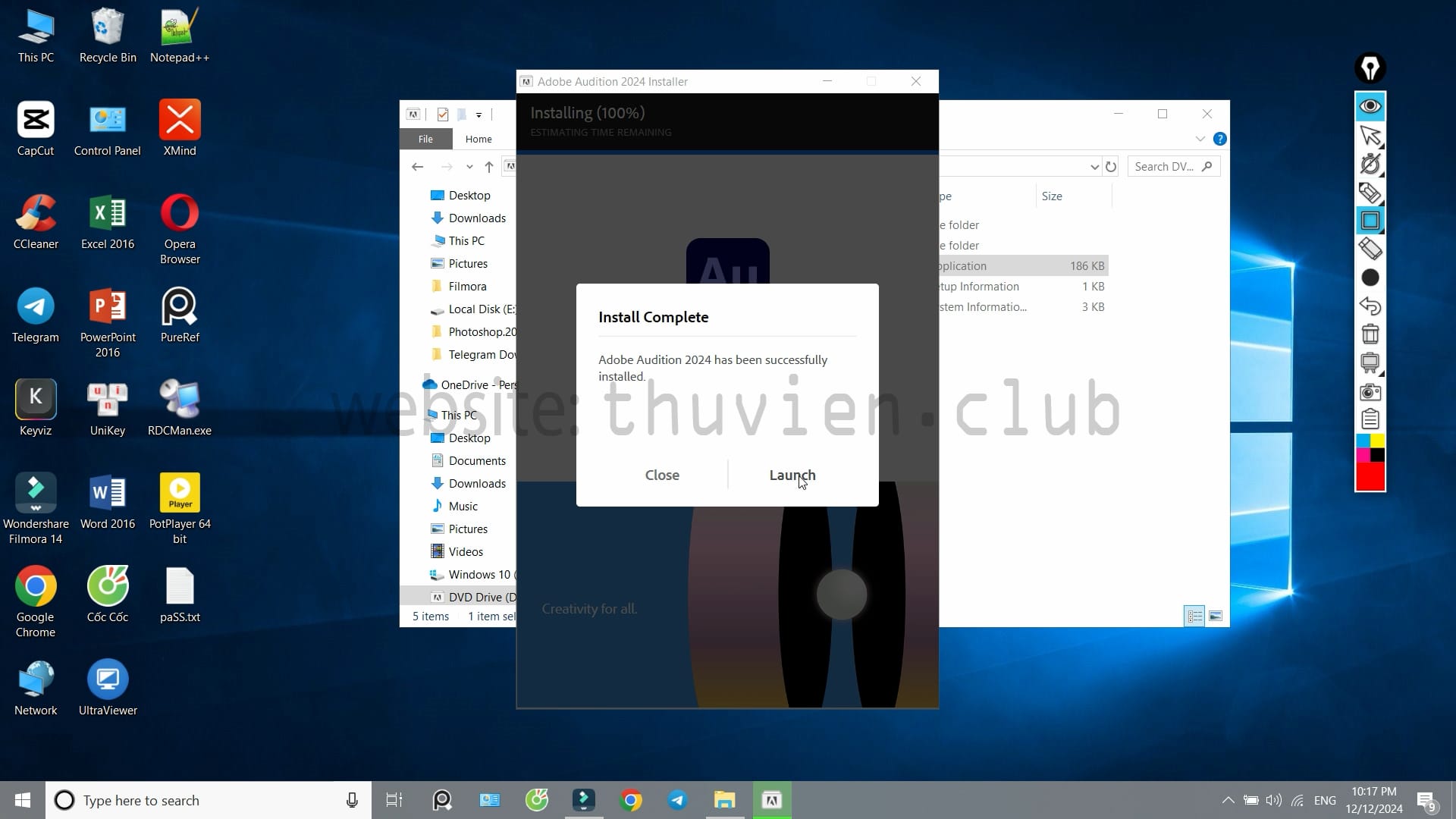Click the clipboard icon in annotation toolbar

(1370, 419)
